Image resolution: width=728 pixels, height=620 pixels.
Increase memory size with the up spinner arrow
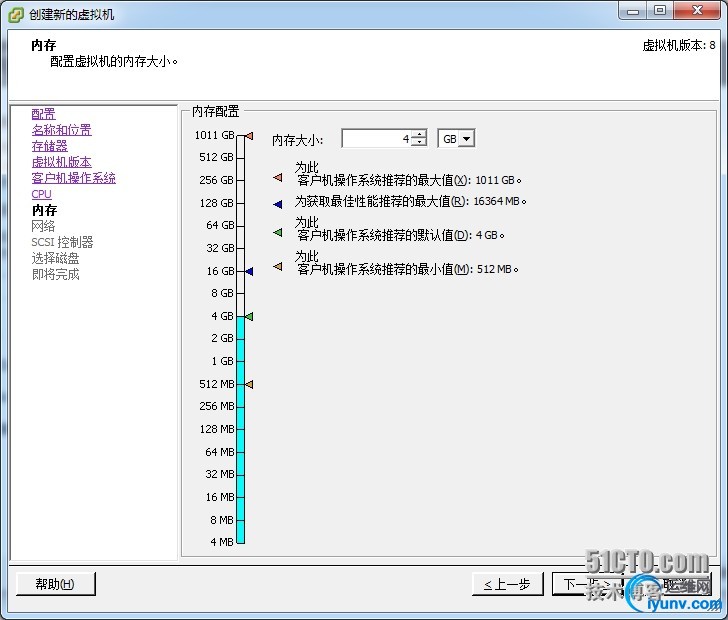point(419,134)
